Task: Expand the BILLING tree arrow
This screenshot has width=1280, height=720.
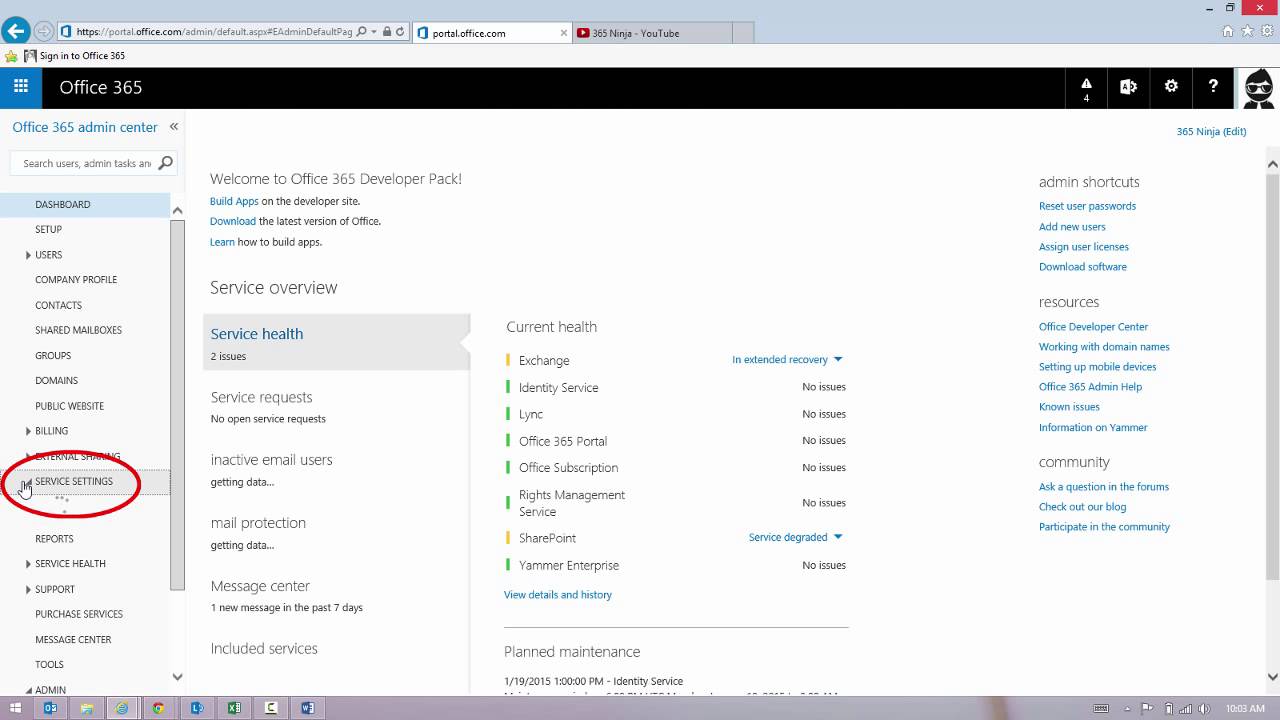Action: (x=28, y=431)
